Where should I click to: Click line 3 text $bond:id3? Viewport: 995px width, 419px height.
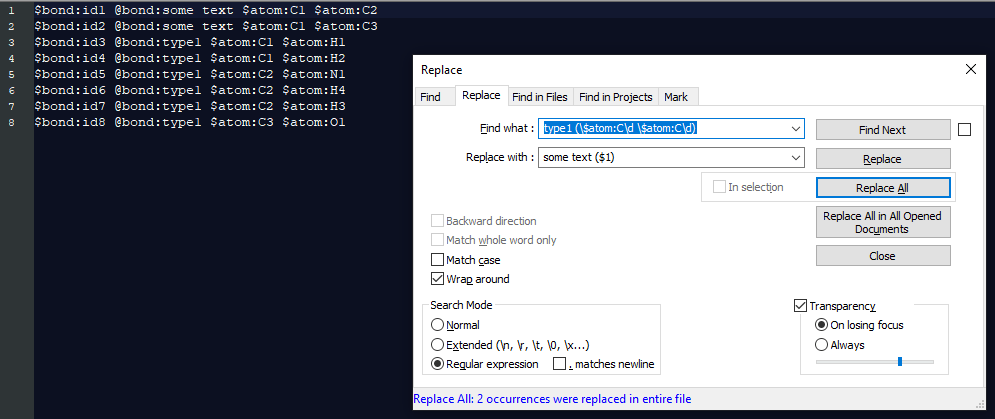click(71, 43)
